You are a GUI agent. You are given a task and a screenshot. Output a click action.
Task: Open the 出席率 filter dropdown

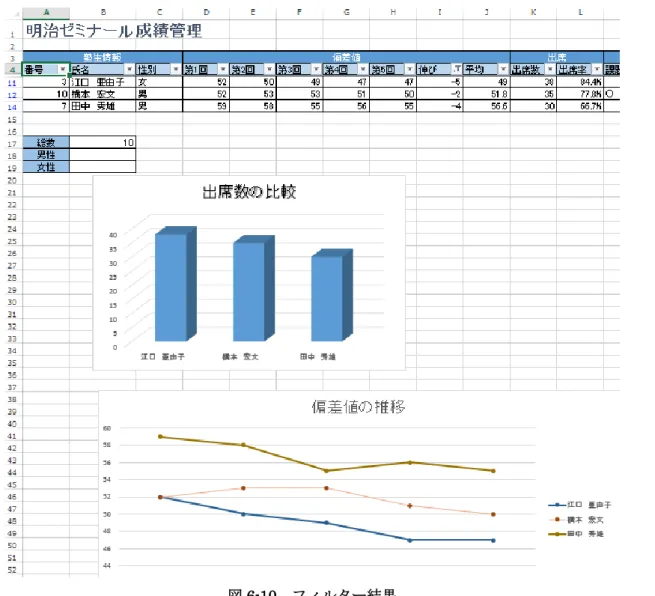click(597, 69)
